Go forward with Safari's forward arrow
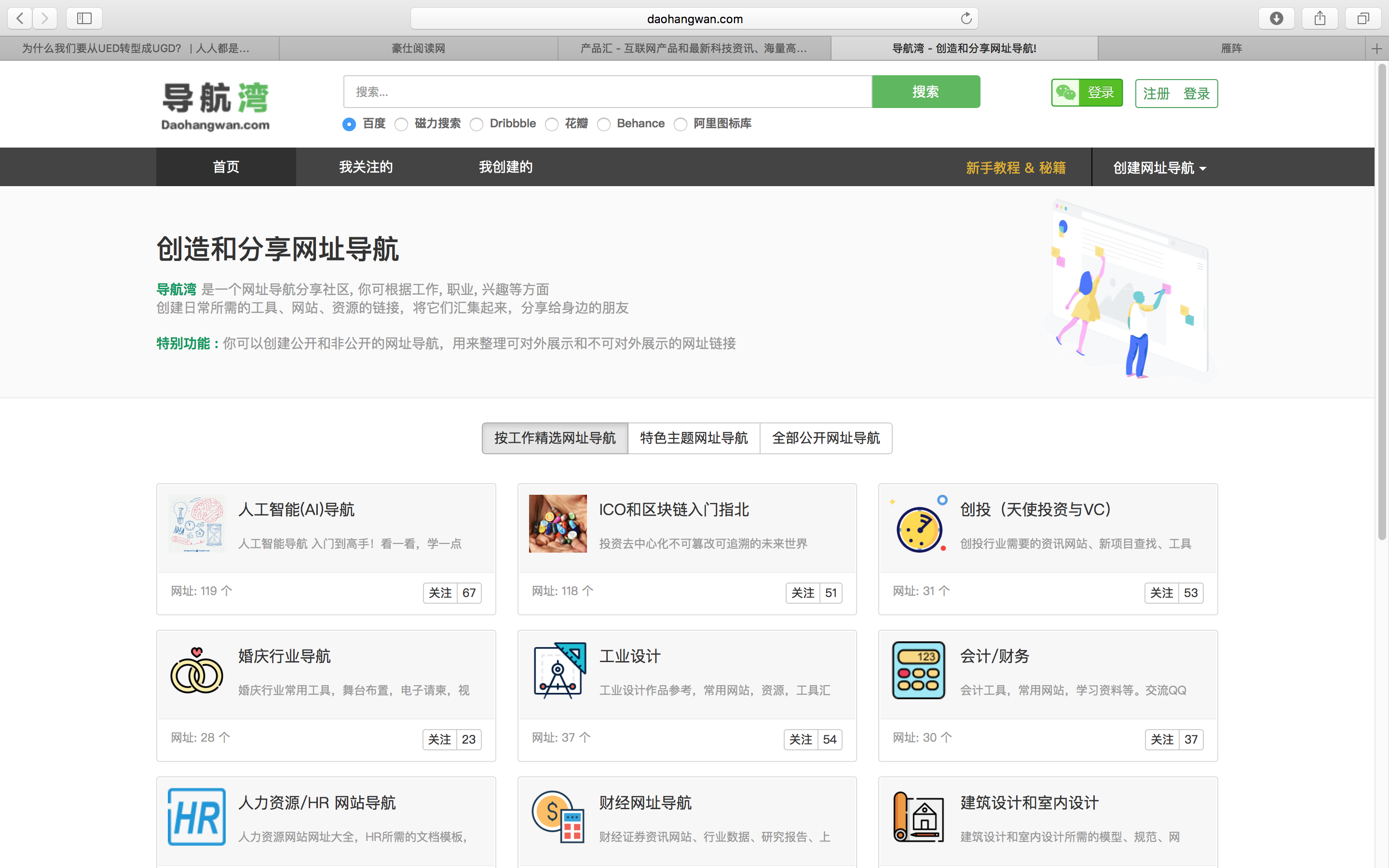The width and height of the screenshot is (1389, 868). [x=45, y=18]
